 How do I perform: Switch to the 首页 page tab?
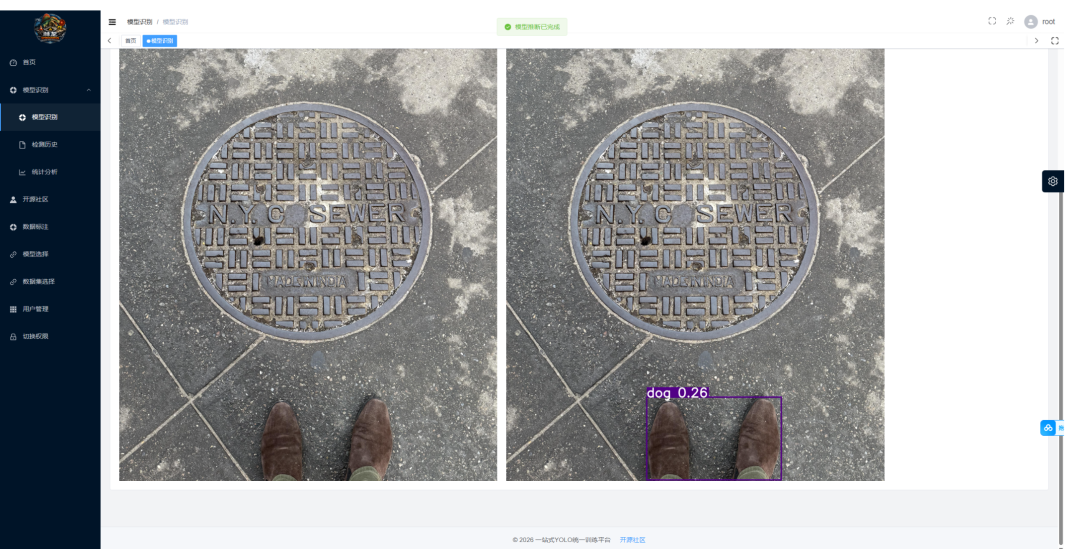[130, 41]
